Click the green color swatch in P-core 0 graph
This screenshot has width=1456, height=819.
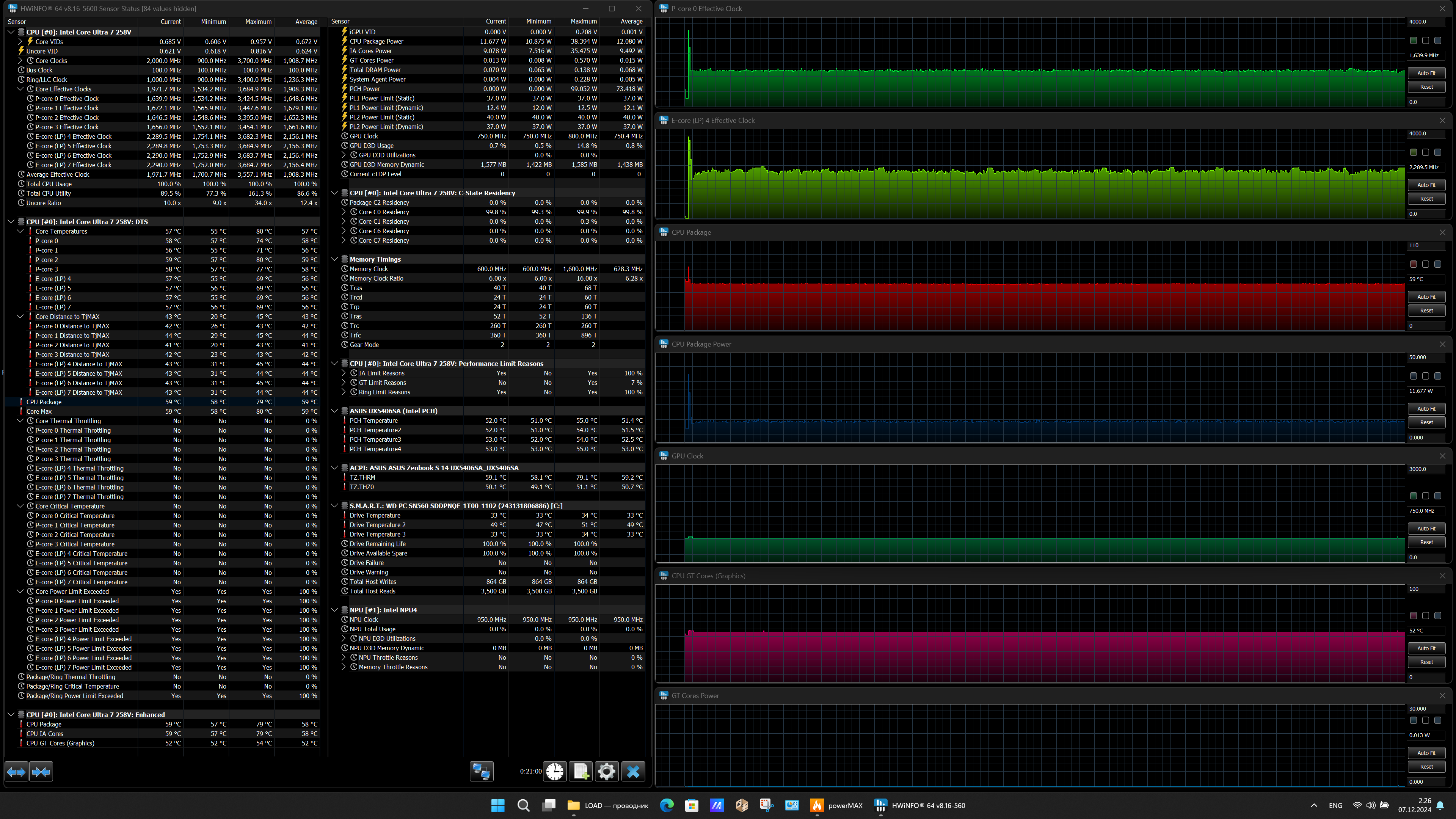(1413, 41)
